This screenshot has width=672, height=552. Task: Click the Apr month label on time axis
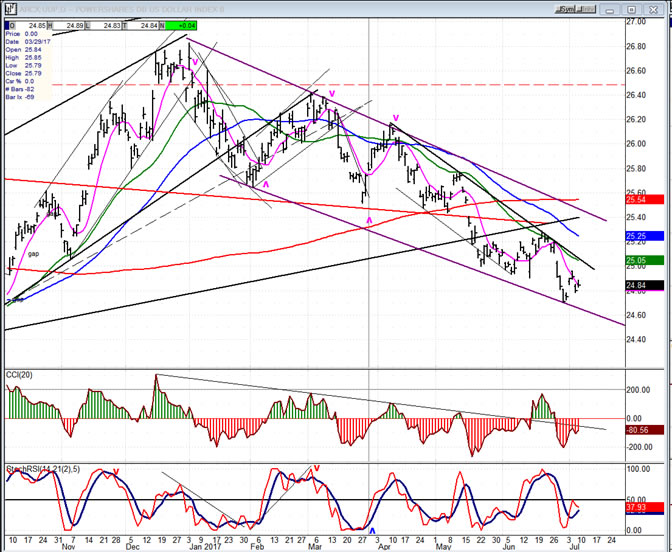(384, 547)
